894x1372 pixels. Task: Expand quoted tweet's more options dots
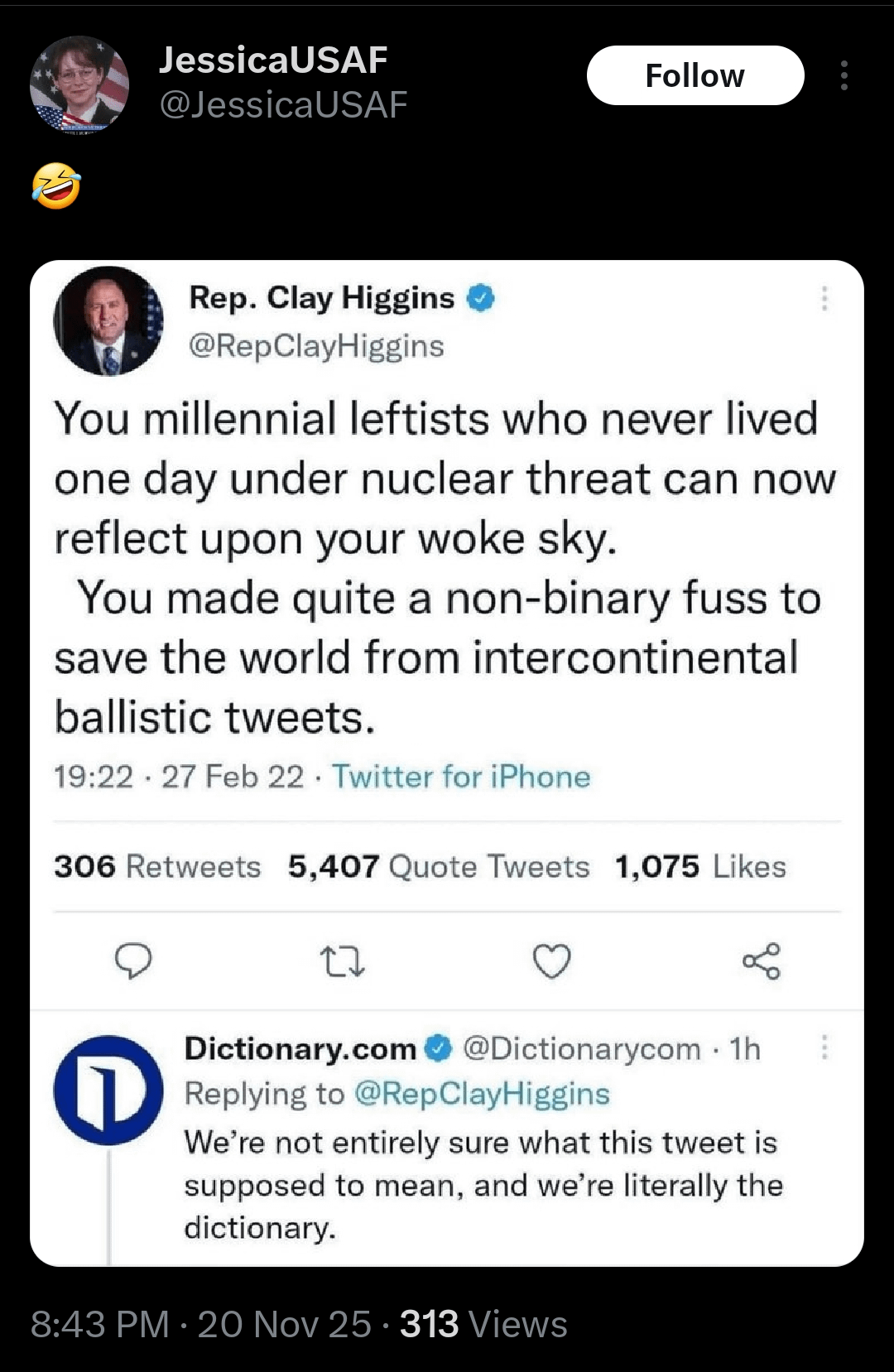pos(824,298)
